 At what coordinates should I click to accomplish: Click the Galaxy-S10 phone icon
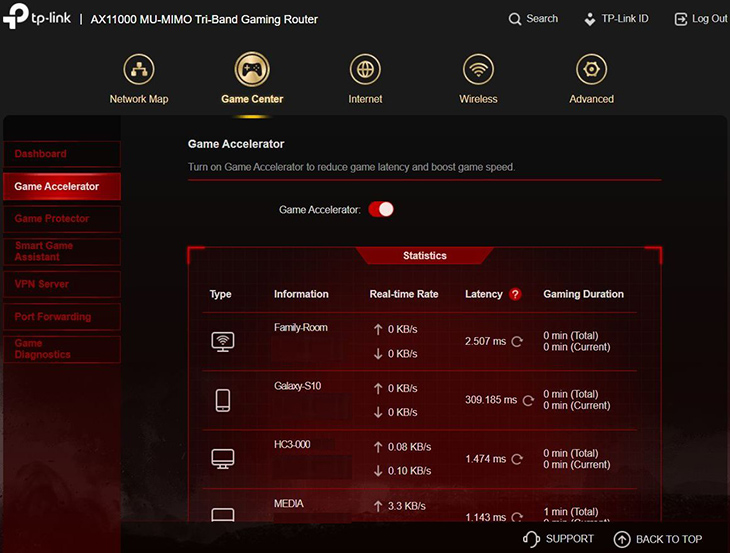click(223, 400)
